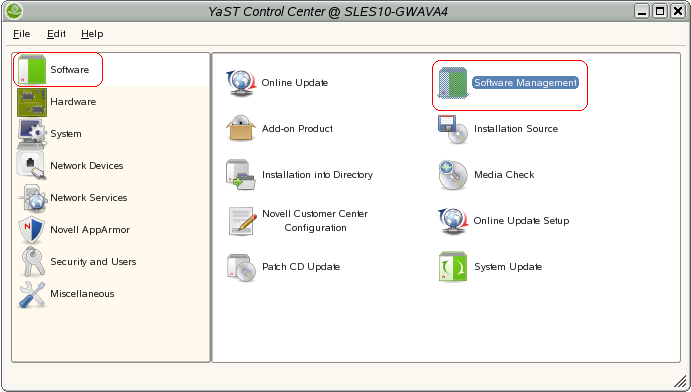Select the Network Services globe icon
Image resolution: width=691 pixels, height=392 pixels.
click(33, 198)
